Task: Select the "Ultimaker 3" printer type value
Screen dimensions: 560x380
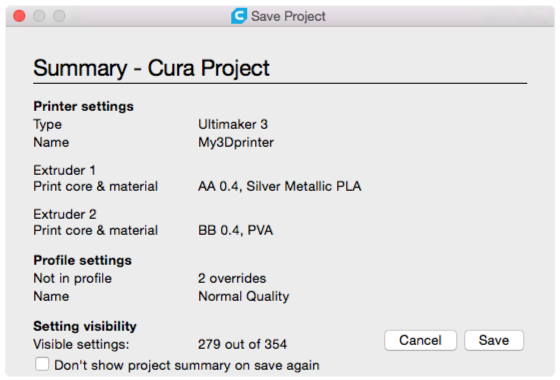Action: [233, 124]
